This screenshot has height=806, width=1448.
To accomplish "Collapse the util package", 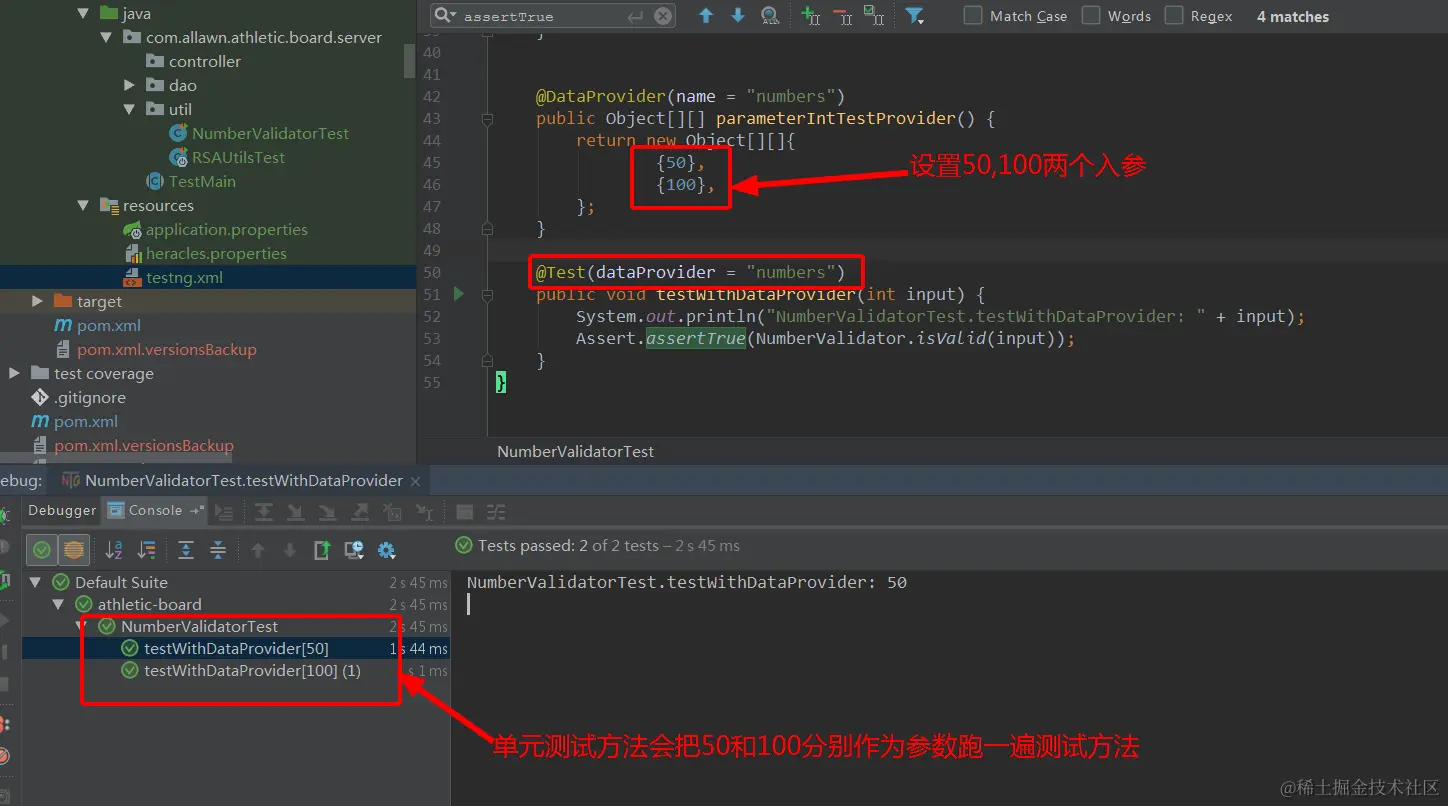I will click(129, 109).
